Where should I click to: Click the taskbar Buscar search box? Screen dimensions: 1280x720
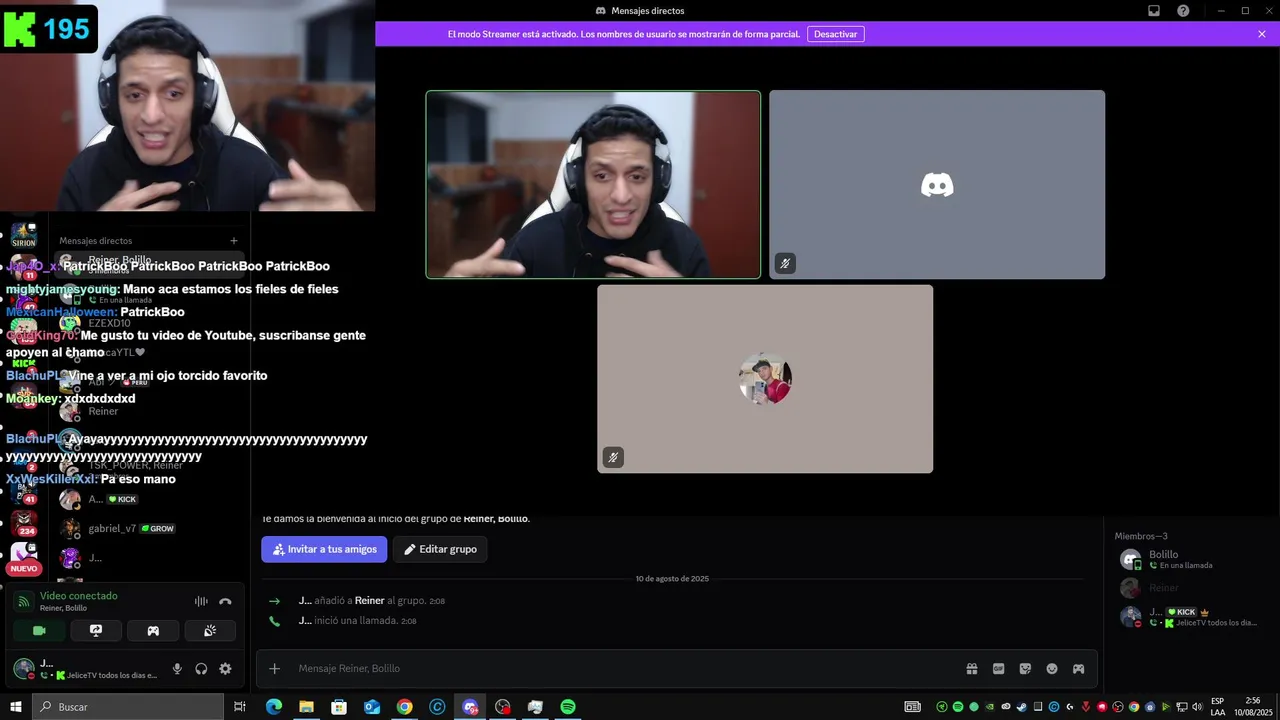click(x=128, y=707)
